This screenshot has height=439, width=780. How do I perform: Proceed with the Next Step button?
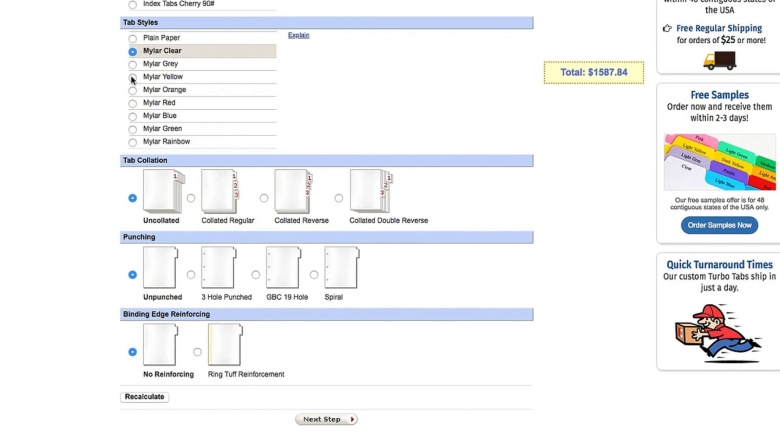click(326, 419)
